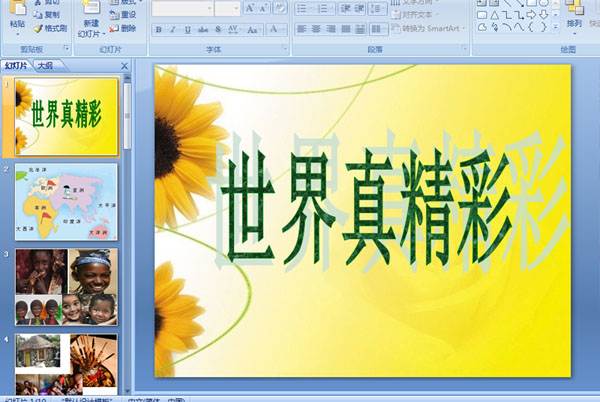
Task: Close the slide thumbnail pane
Action: click(x=124, y=66)
